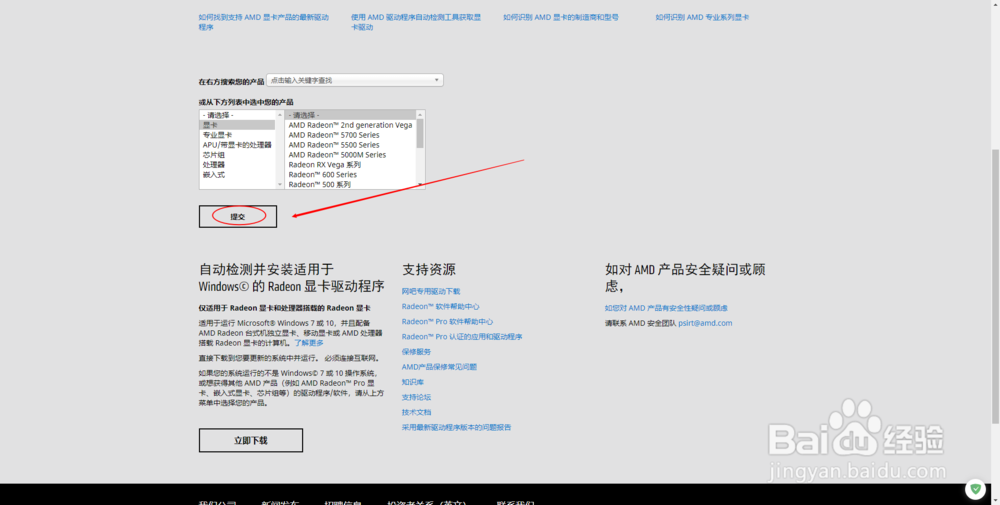
Task: Open Radeon Pro 认证的应用和驱动程序 link
Action: [x=462, y=337]
